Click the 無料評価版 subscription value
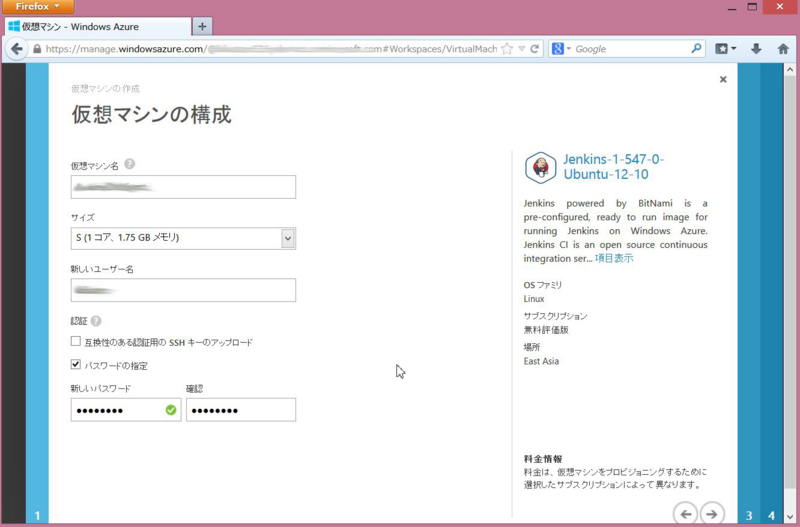Viewport: 800px width, 527px height. point(546,330)
